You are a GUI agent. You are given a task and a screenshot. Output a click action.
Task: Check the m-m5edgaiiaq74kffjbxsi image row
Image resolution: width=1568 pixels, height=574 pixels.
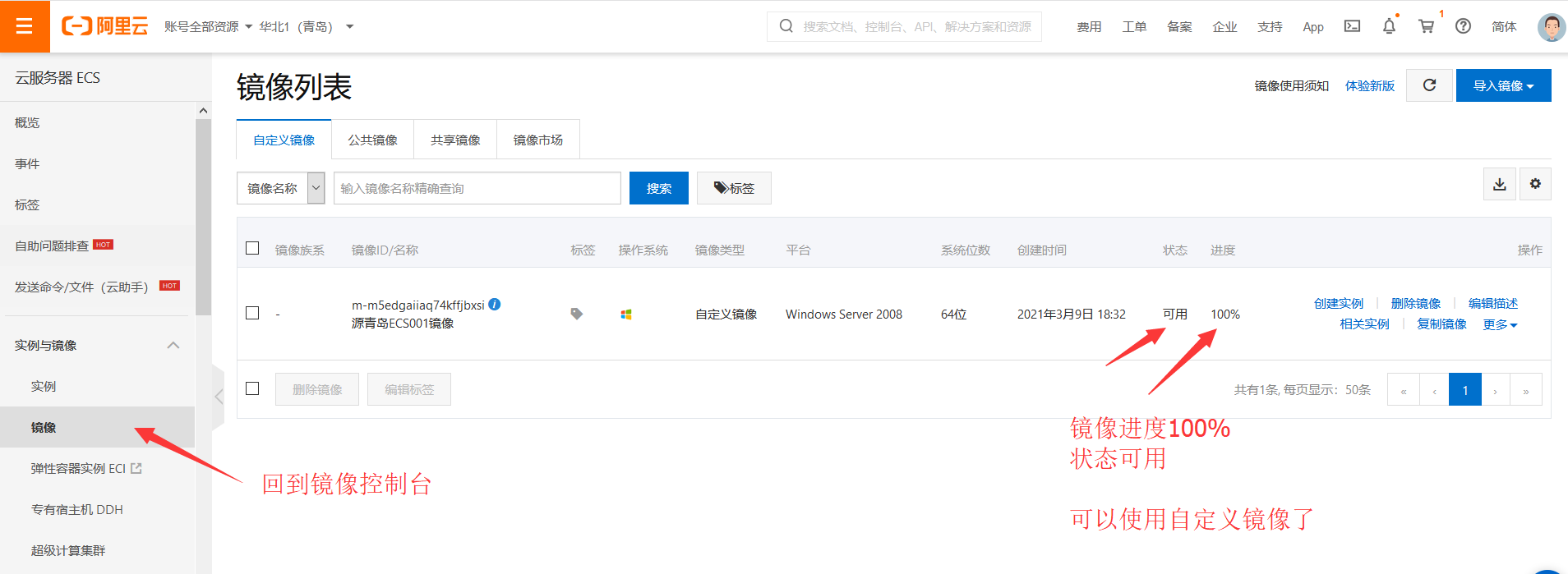click(x=252, y=313)
